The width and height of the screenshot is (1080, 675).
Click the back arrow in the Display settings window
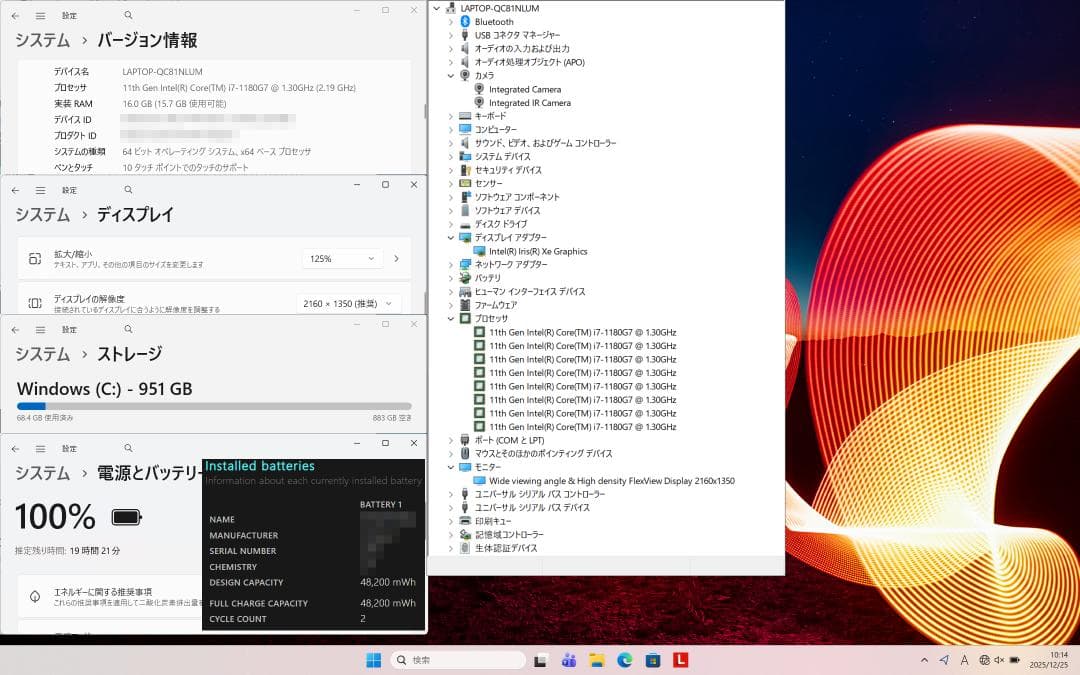point(15,189)
